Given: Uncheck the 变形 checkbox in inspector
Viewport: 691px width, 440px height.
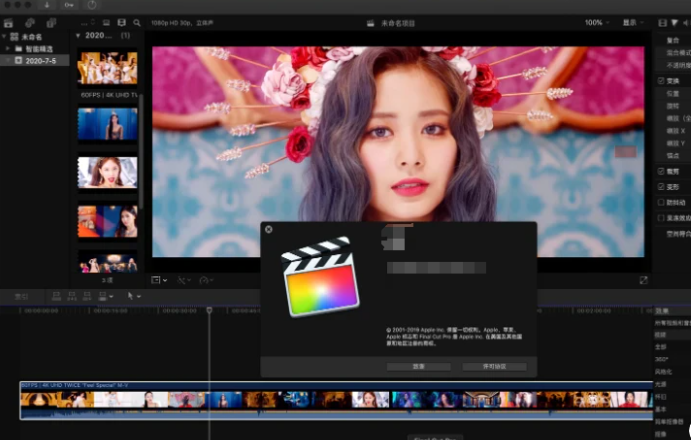Looking at the screenshot, I should 661,187.
